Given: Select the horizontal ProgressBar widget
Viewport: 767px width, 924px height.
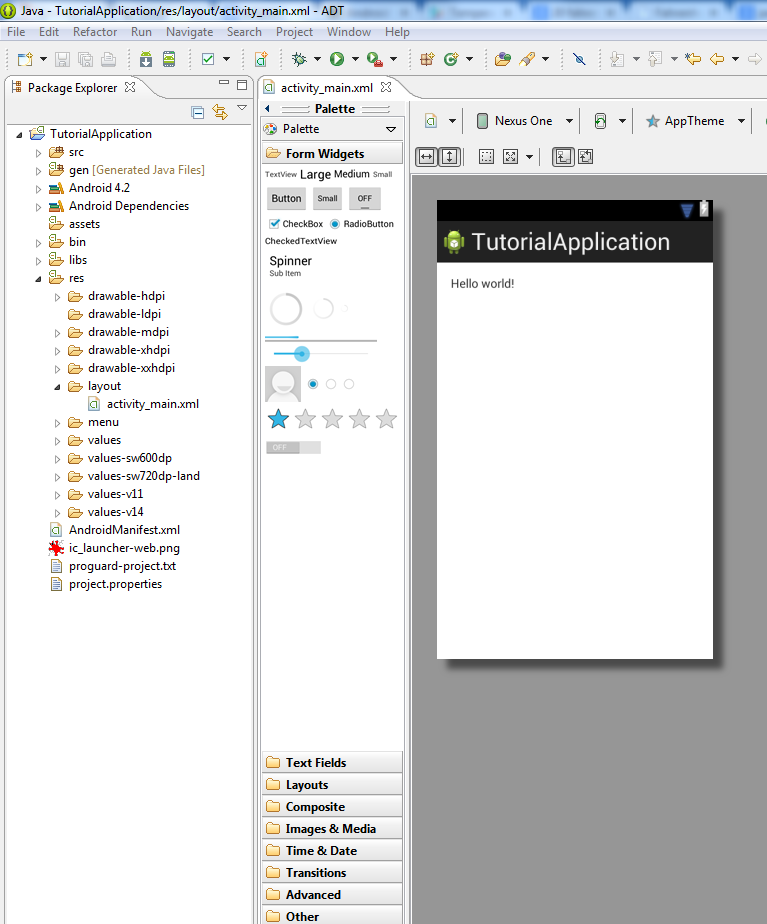Looking at the screenshot, I should (x=320, y=339).
